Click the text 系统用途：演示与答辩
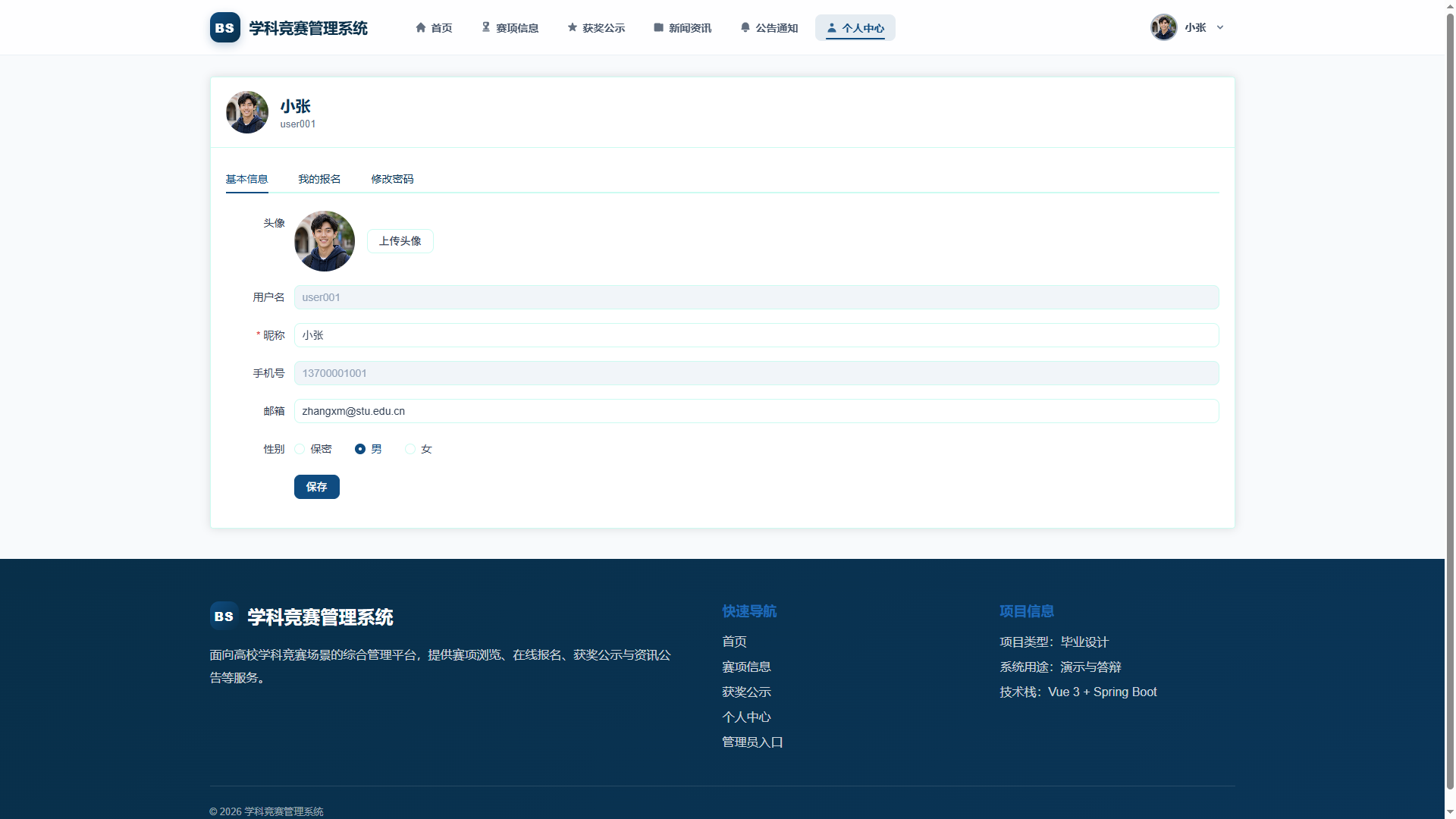The image size is (1456, 819). tap(1060, 667)
